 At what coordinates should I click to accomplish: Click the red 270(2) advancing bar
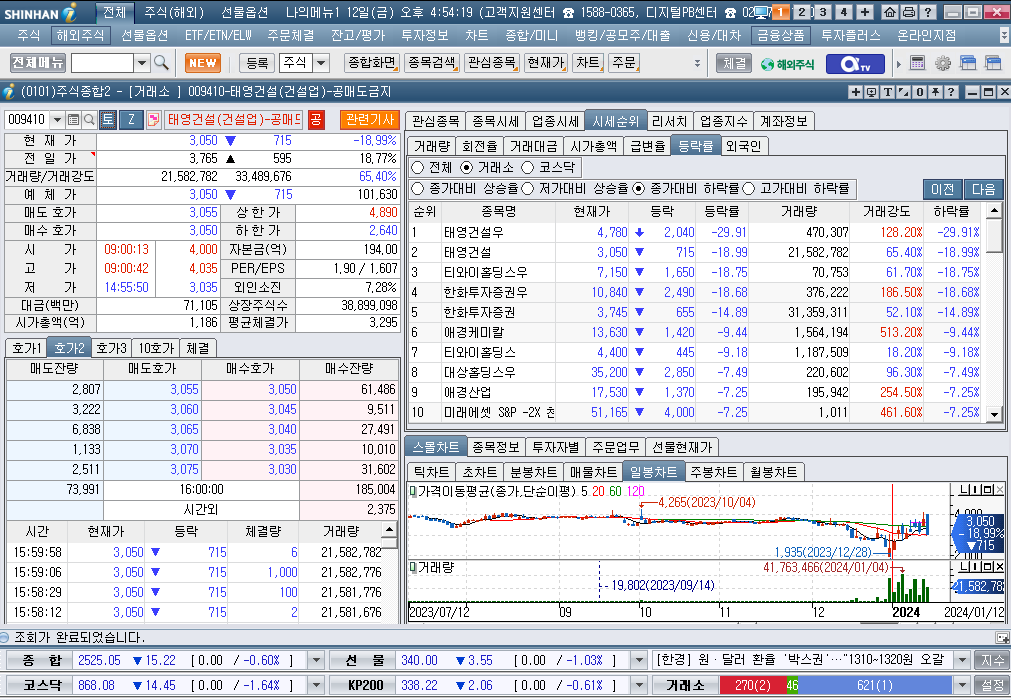click(752, 685)
